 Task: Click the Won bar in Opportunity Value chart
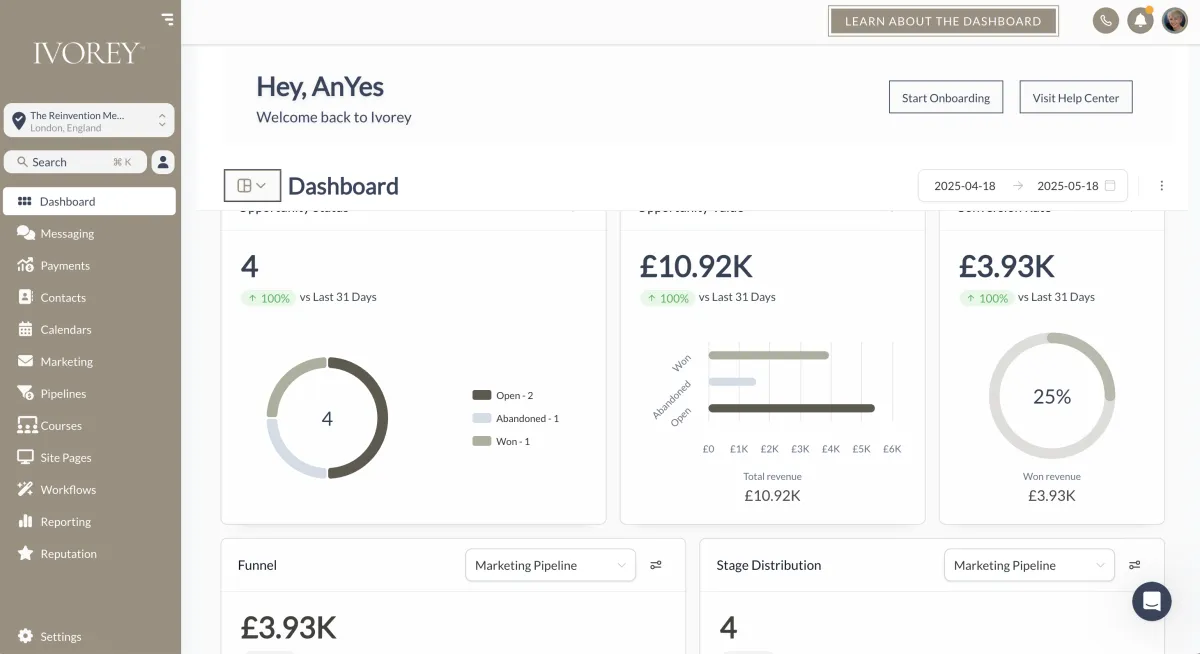coord(768,355)
